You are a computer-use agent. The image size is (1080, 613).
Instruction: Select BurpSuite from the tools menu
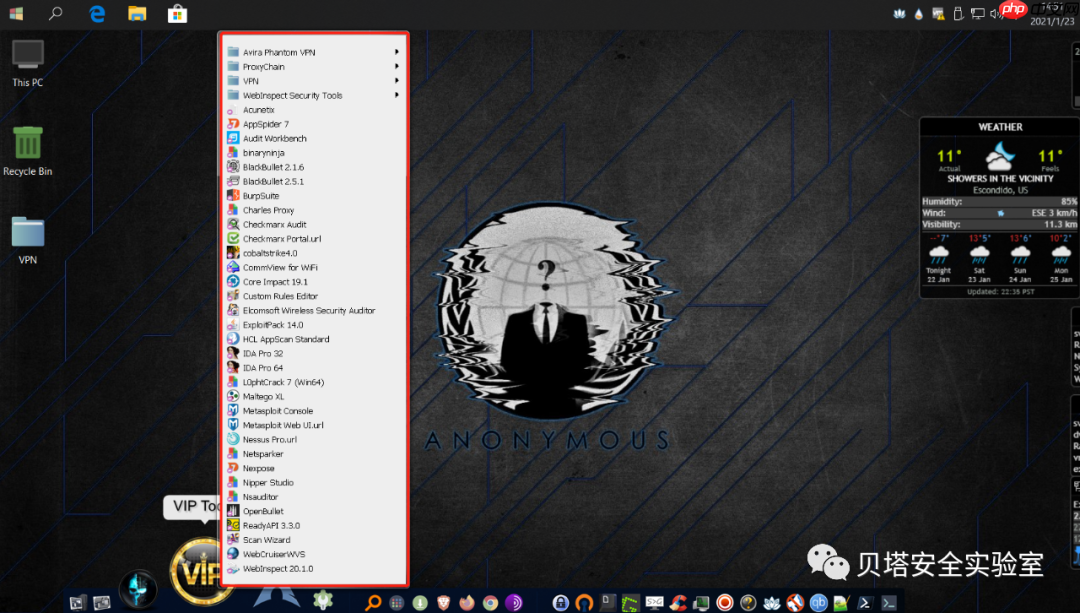click(261, 196)
